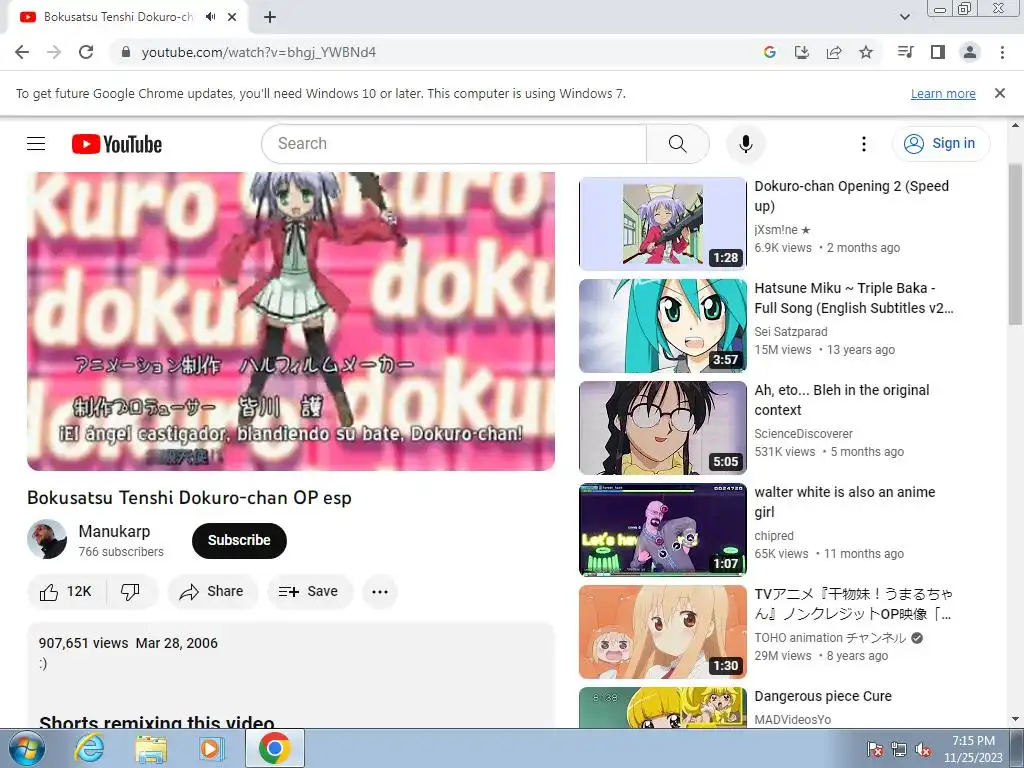This screenshot has width=1024, height=768.
Task: Expand description showing 907,651 views
Action: pos(291,675)
